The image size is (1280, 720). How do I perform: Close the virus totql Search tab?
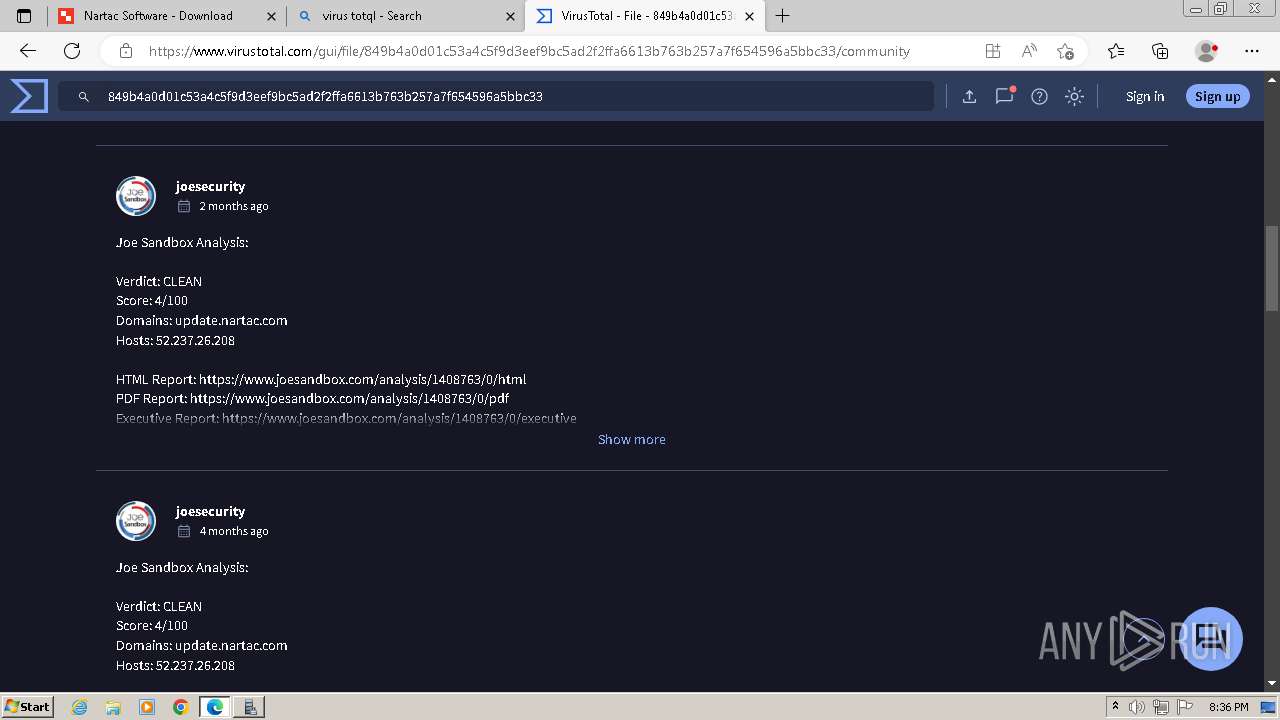pyautogui.click(x=510, y=16)
